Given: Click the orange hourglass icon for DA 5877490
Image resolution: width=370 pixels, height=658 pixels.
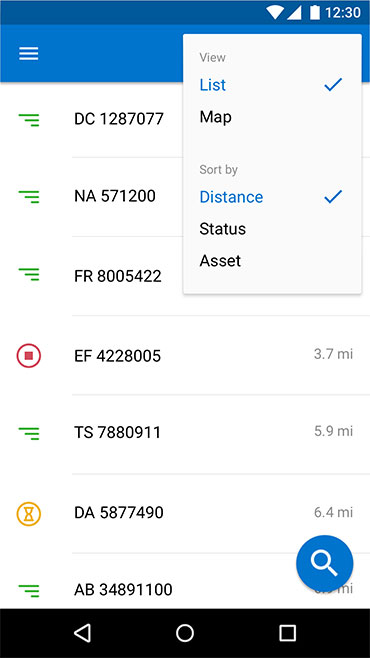Looking at the screenshot, I should click(x=29, y=513).
